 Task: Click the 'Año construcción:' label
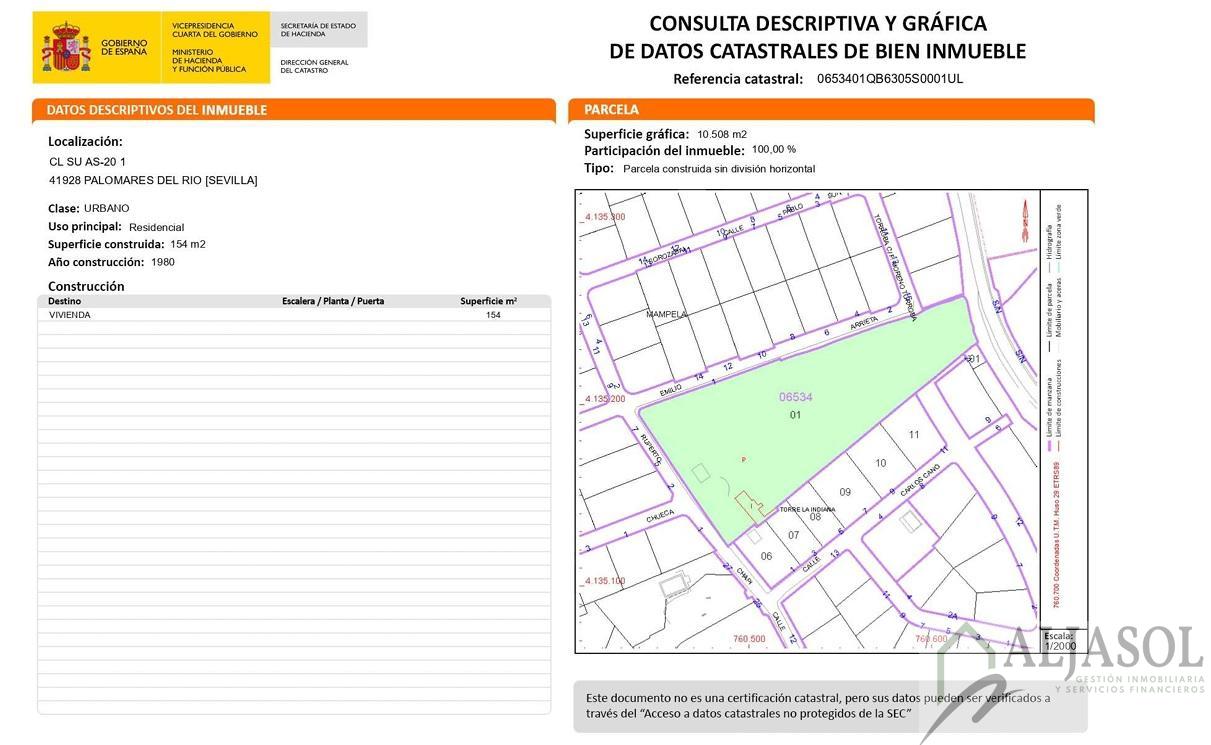96,262
